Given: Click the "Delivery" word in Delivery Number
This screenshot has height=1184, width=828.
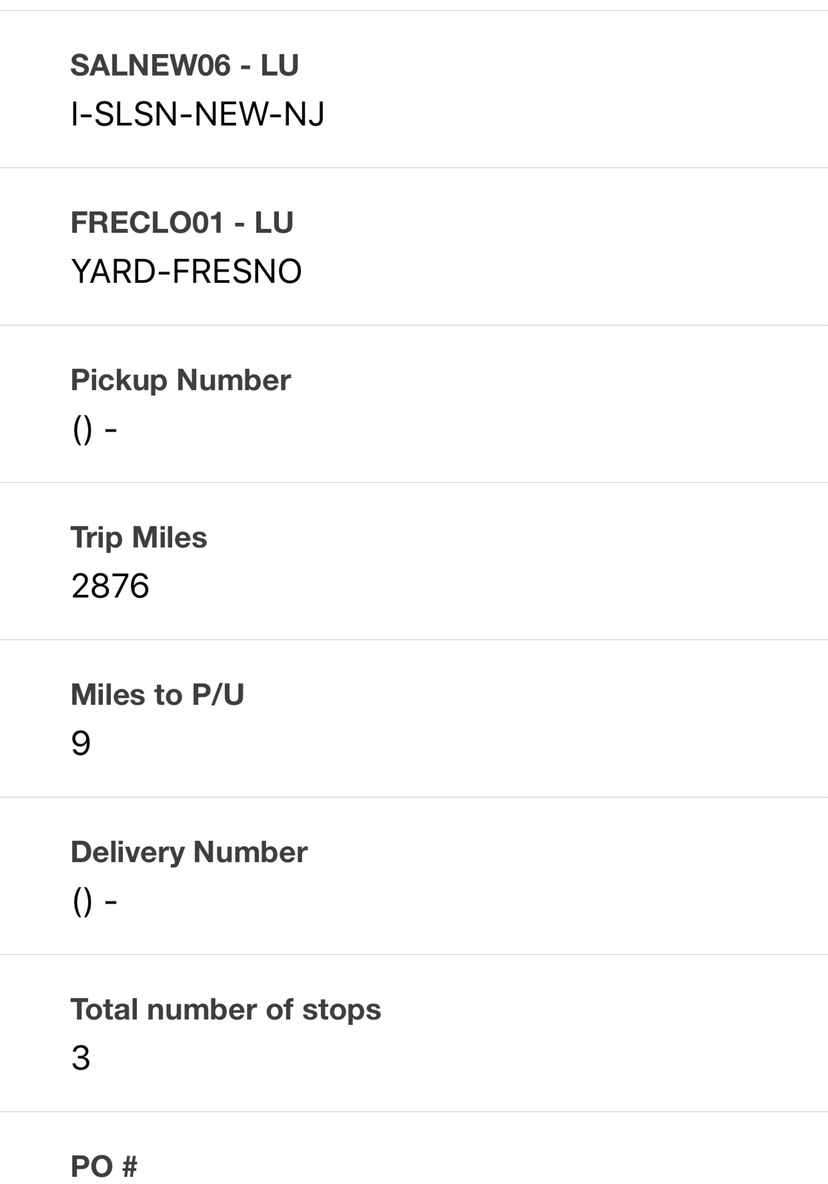Looking at the screenshot, I should pyautogui.click(x=128, y=852).
